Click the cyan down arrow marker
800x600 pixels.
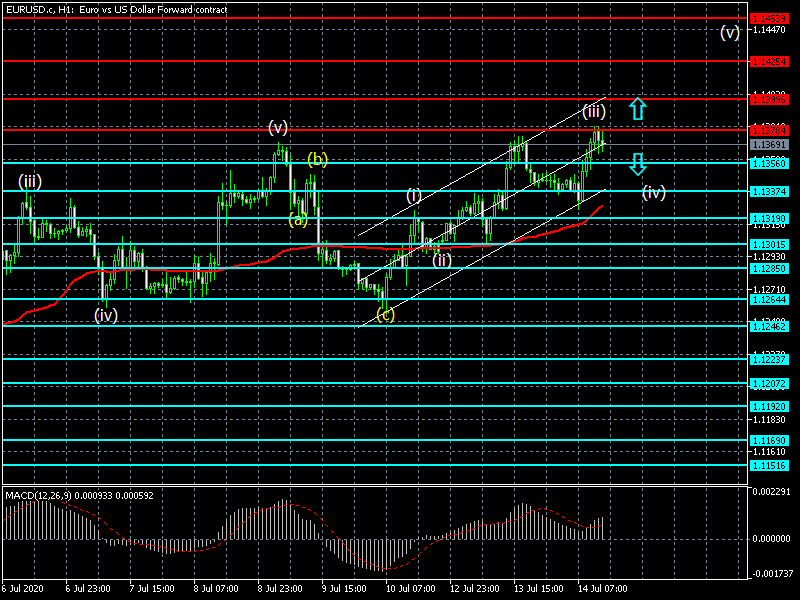pos(637,164)
